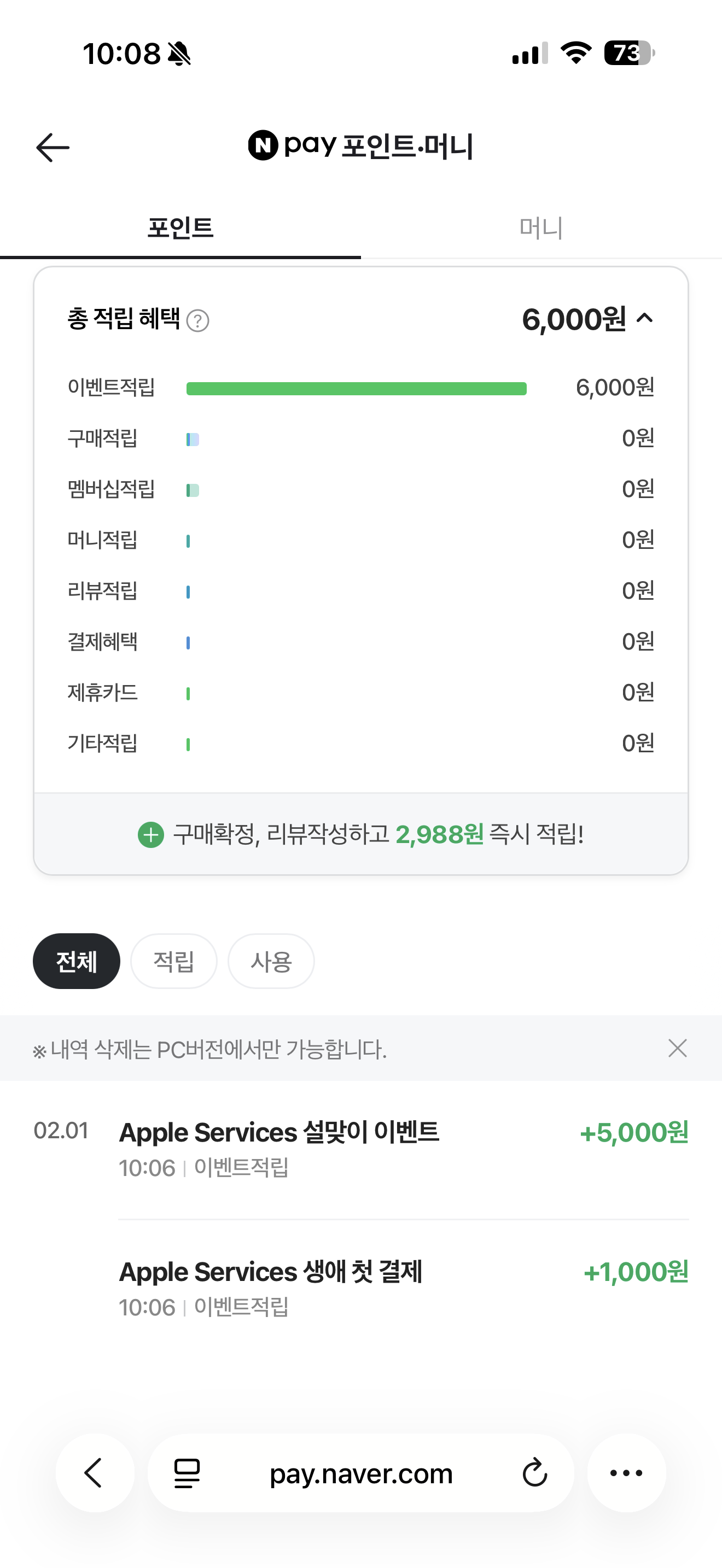Open the browser page menu icon
722x1568 pixels.
coord(187,1473)
